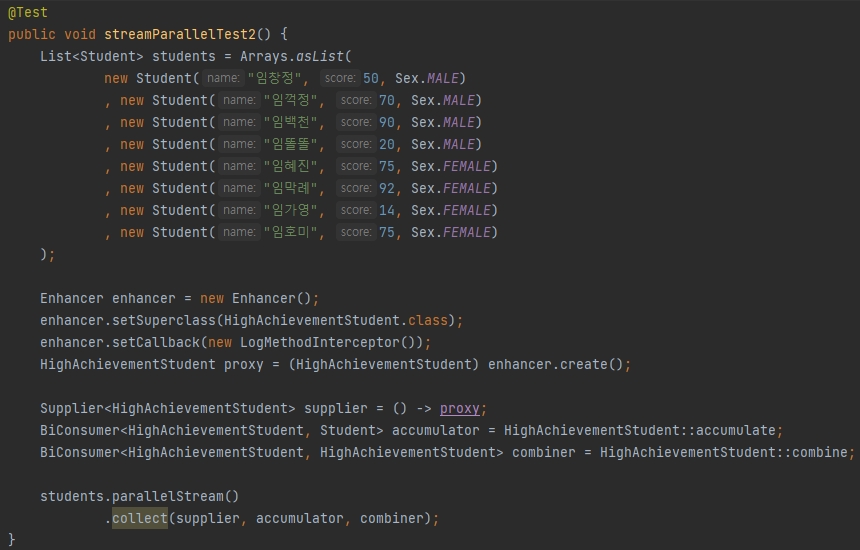Click the HighAchievementStudent::accumulate method reference
The height and width of the screenshot is (550, 860).
[x=640, y=430]
